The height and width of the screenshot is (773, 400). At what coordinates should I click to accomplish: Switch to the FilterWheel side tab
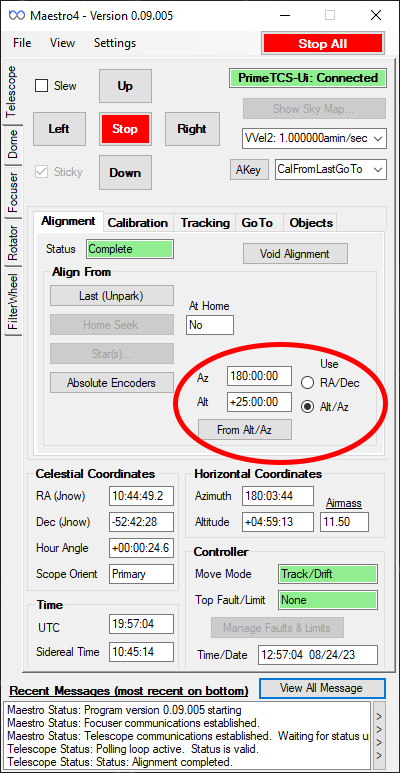13,302
